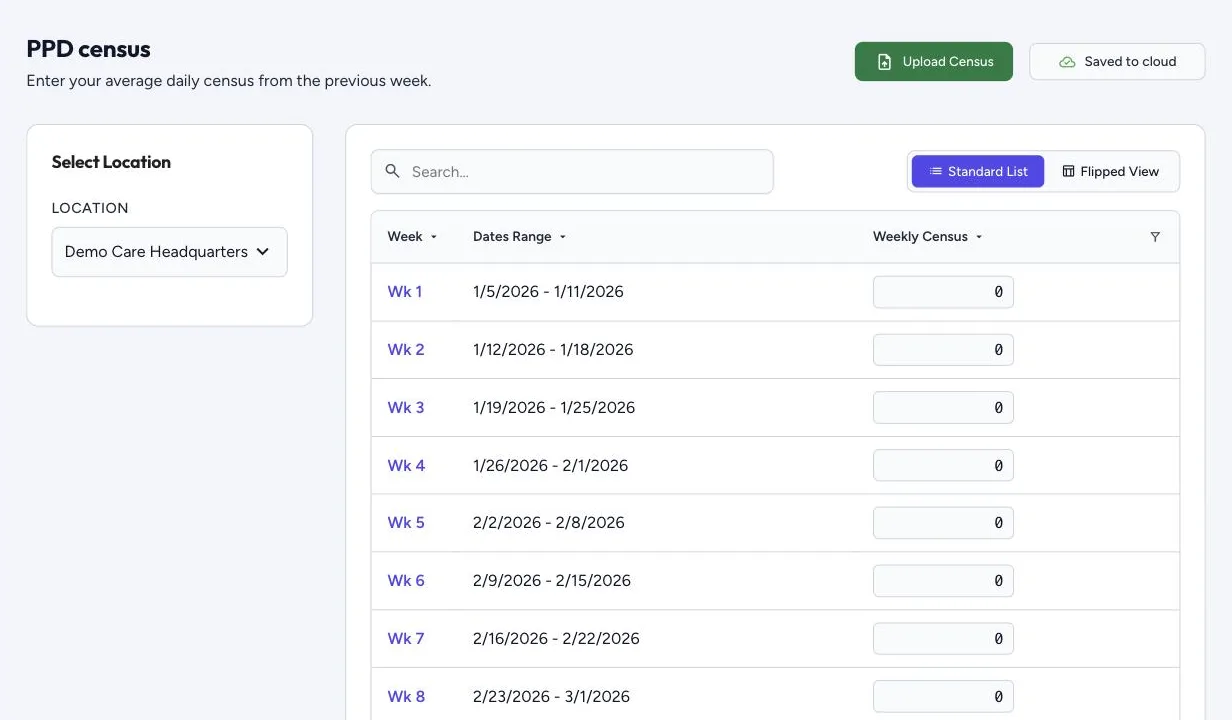The width and height of the screenshot is (1232, 720).
Task: Click the upload file icon on Upload Census
Action: 884,62
